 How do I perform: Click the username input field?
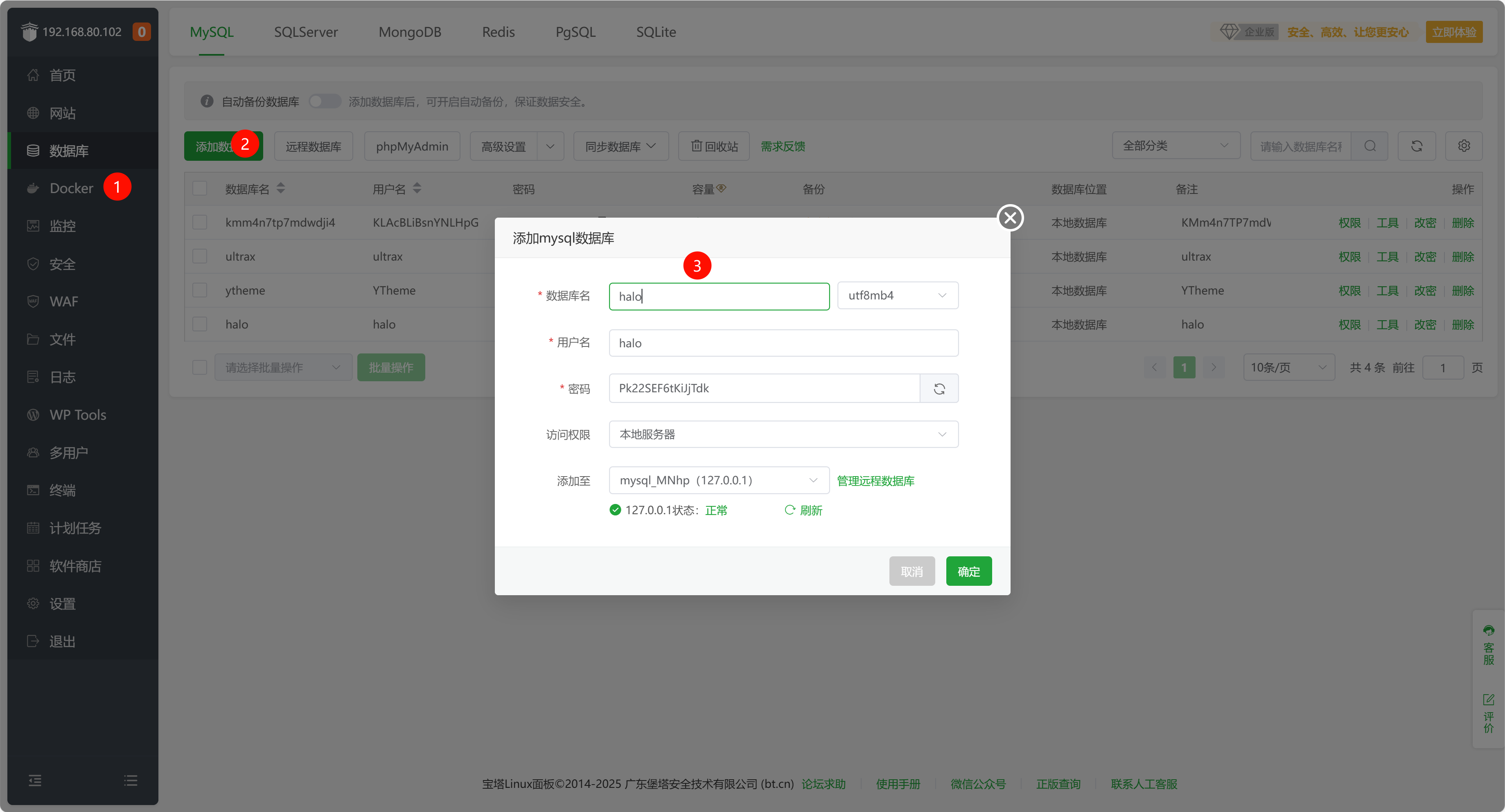[x=783, y=343]
